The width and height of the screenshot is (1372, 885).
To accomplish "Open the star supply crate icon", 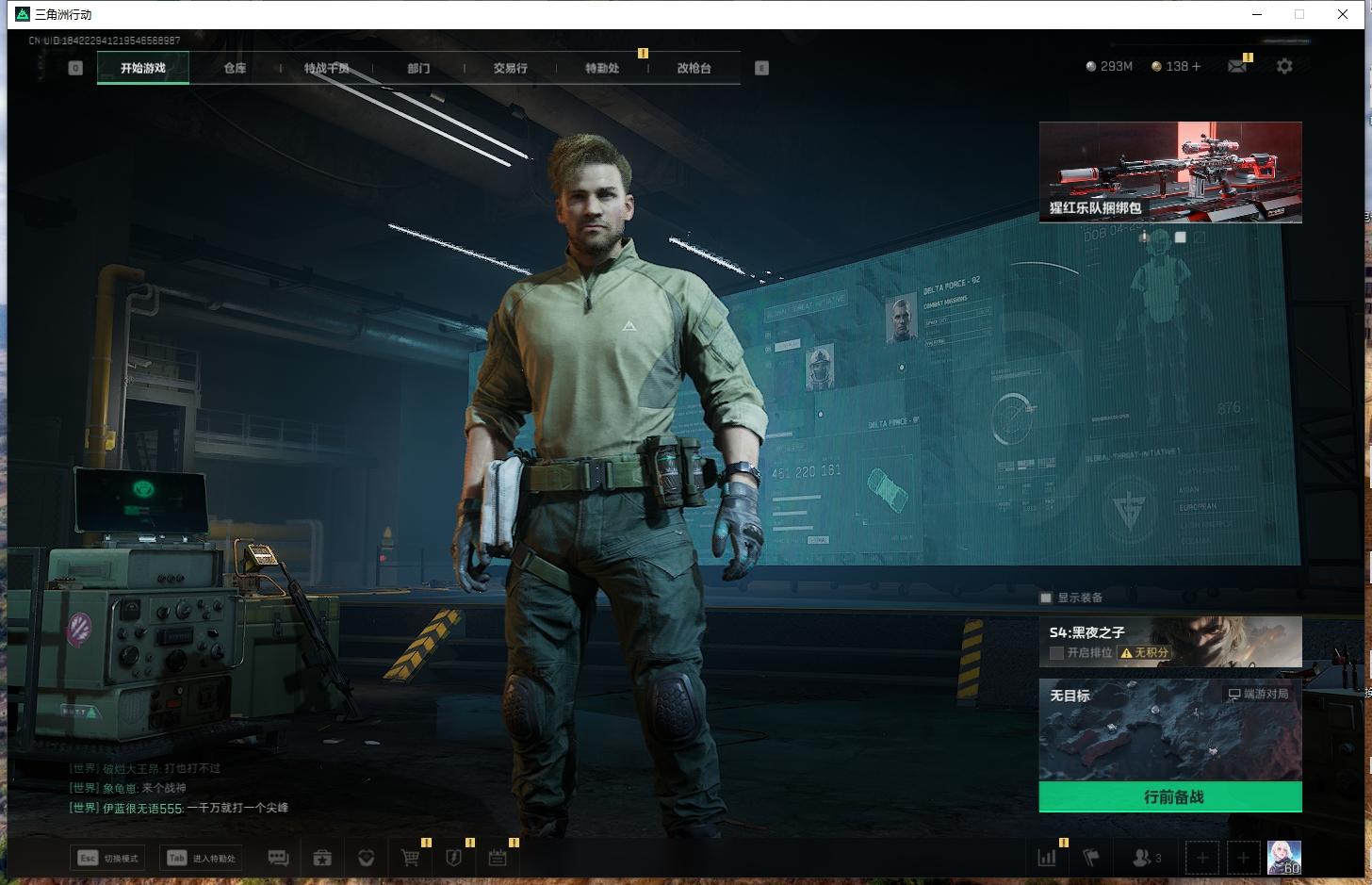I will coord(322,858).
